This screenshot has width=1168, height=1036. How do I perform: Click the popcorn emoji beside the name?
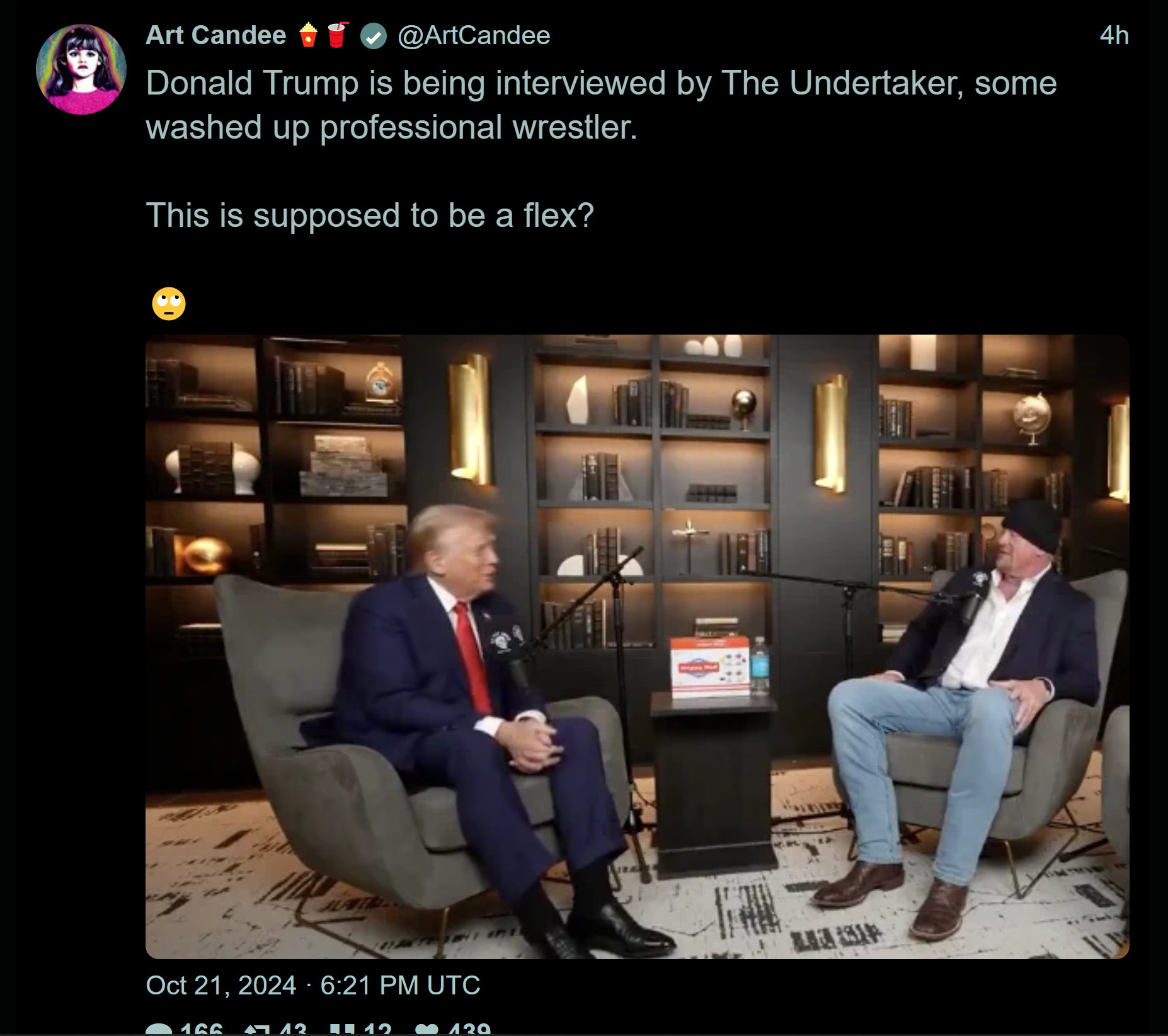coord(308,35)
